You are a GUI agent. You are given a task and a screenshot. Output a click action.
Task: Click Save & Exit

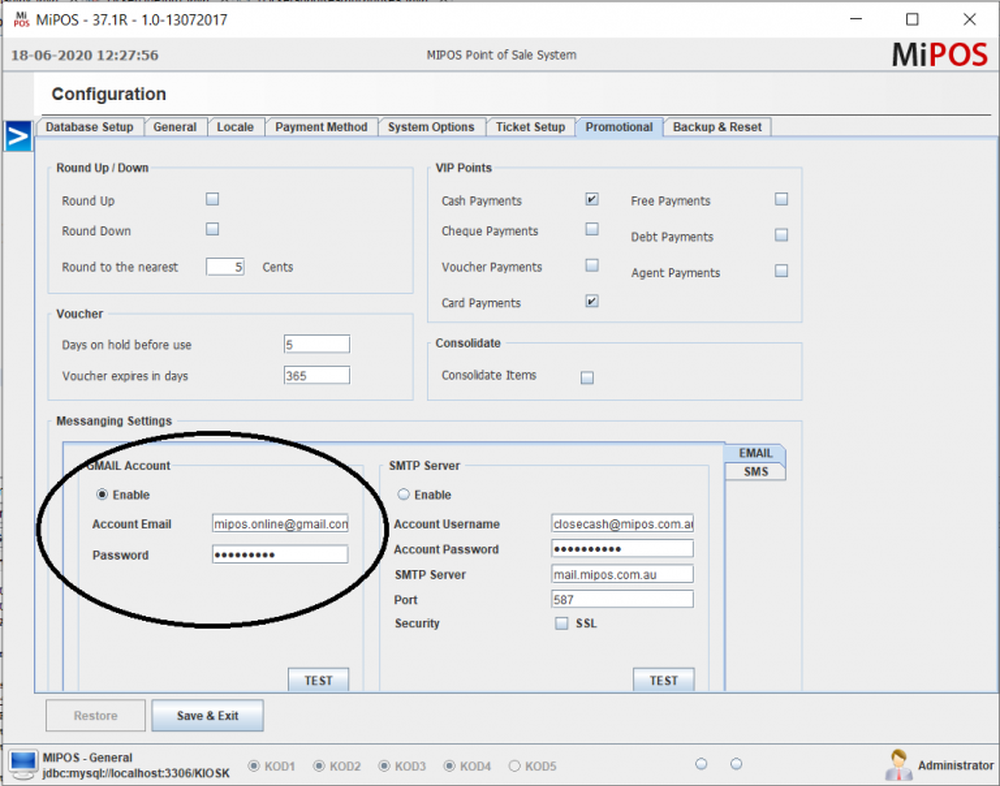207,715
